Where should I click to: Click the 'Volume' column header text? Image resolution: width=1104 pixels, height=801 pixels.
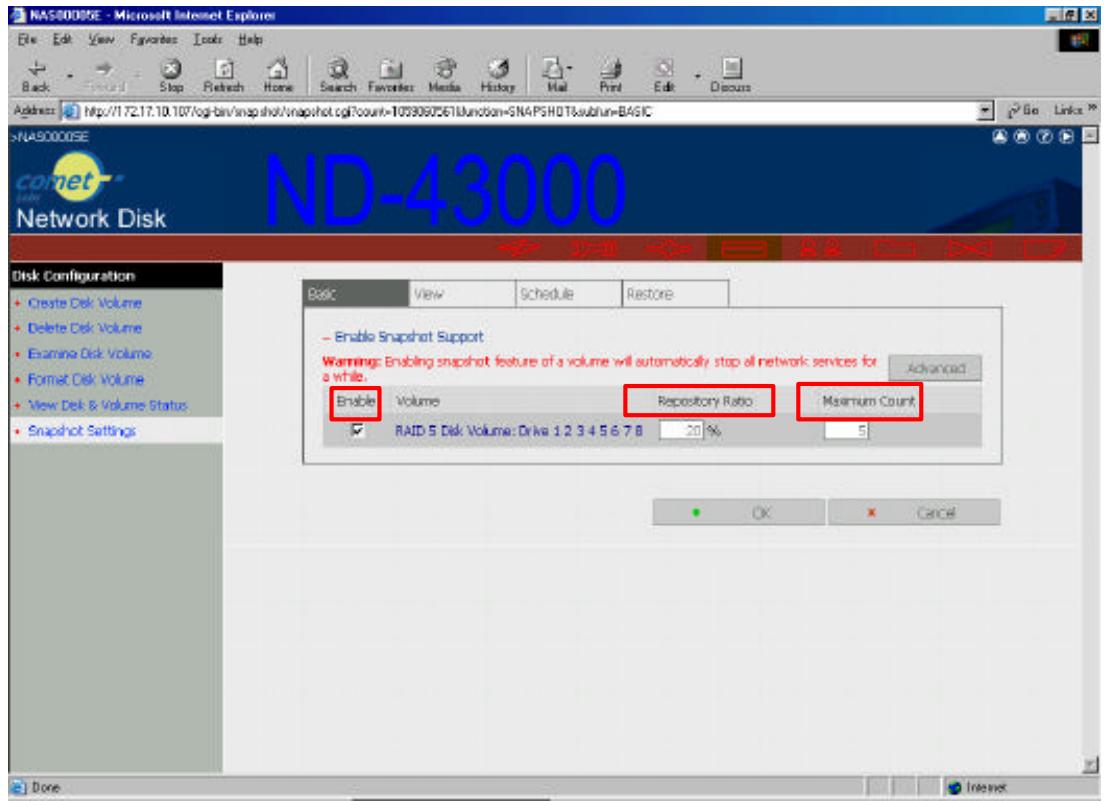coord(418,401)
